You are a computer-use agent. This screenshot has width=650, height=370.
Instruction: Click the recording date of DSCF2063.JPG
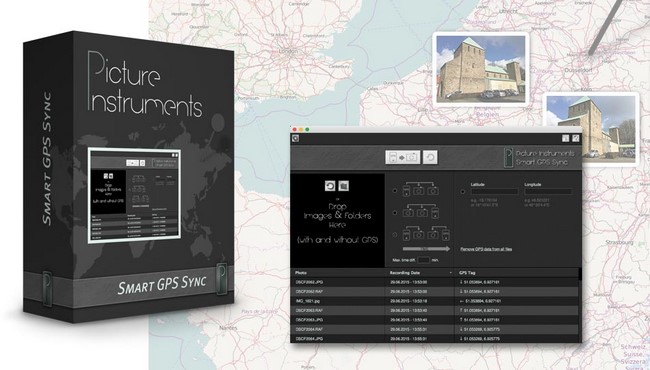(409, 320)
